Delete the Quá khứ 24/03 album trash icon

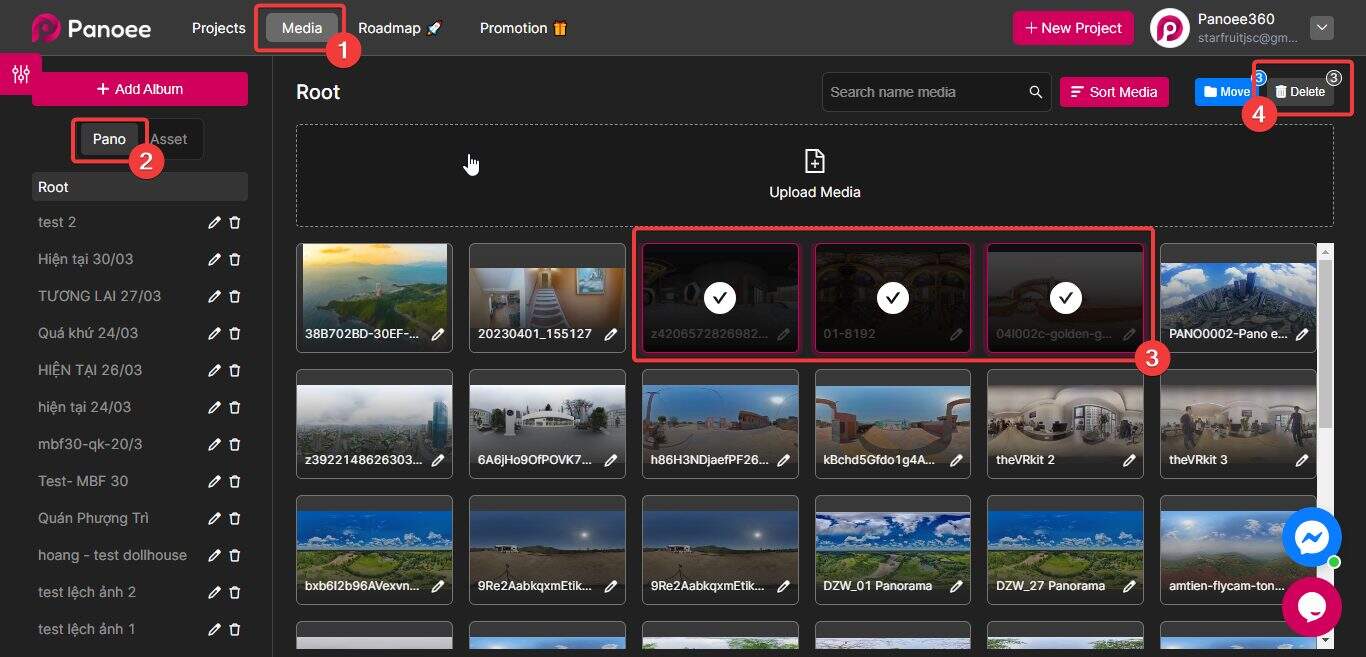pyautogui.click(x=235, y=333)
